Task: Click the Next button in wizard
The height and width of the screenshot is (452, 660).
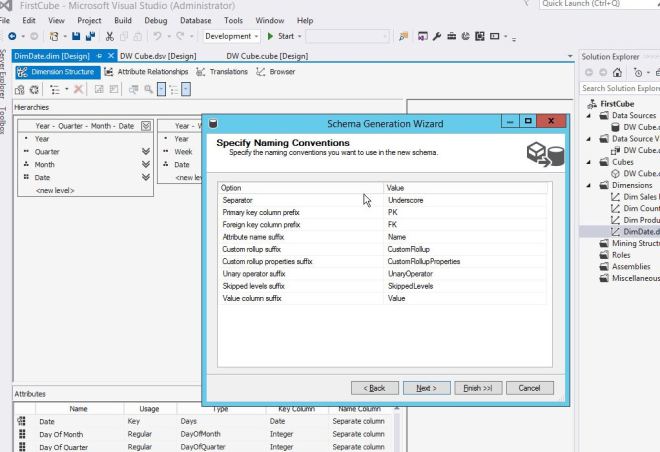Action: click(x=426, y=388)
